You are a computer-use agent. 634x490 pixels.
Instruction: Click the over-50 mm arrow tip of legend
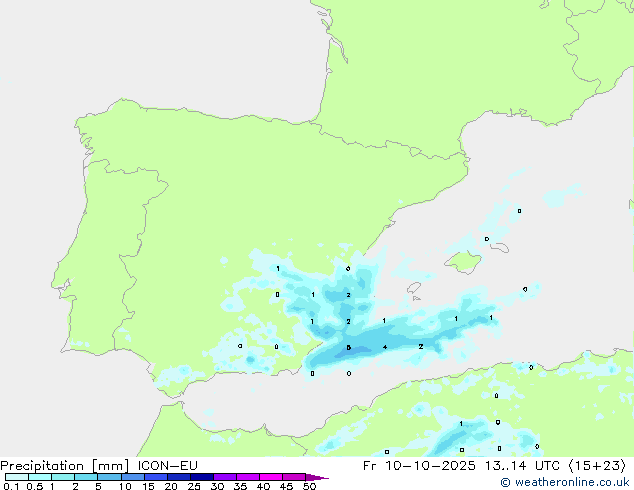pyautogui.click(x=317, y=477)
